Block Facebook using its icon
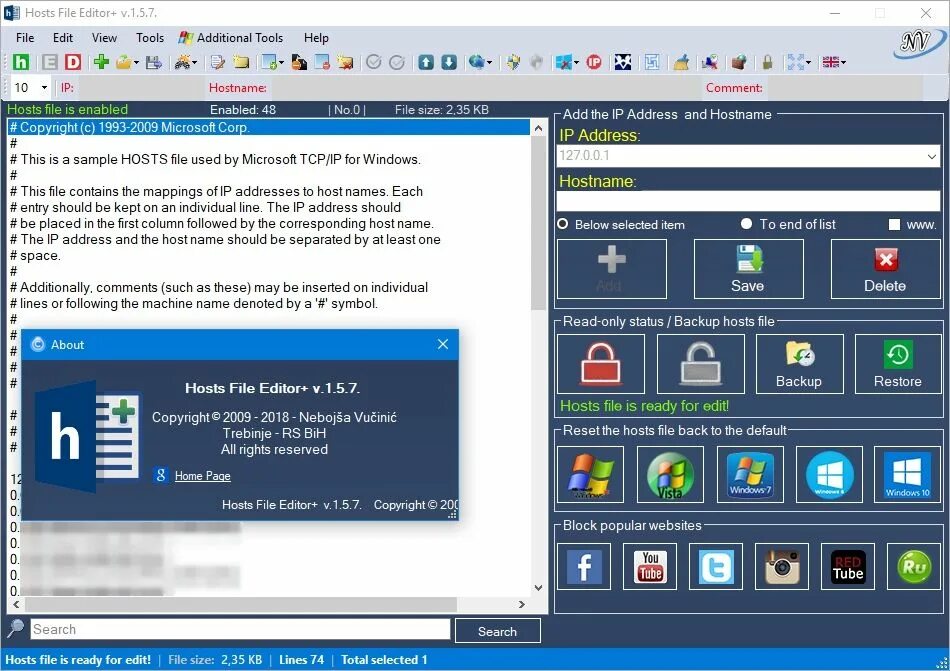Screen dimensions: 950x671 [x=584, y=566]
